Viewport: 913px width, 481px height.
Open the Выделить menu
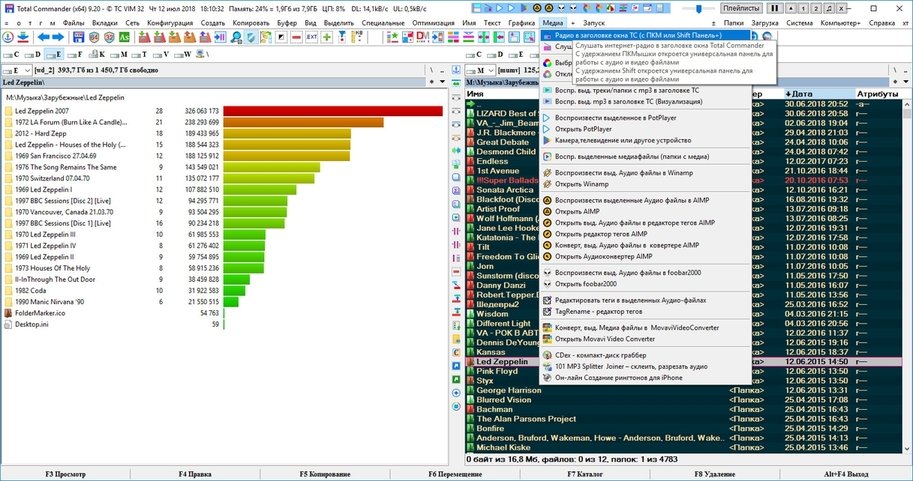(339, 23)
